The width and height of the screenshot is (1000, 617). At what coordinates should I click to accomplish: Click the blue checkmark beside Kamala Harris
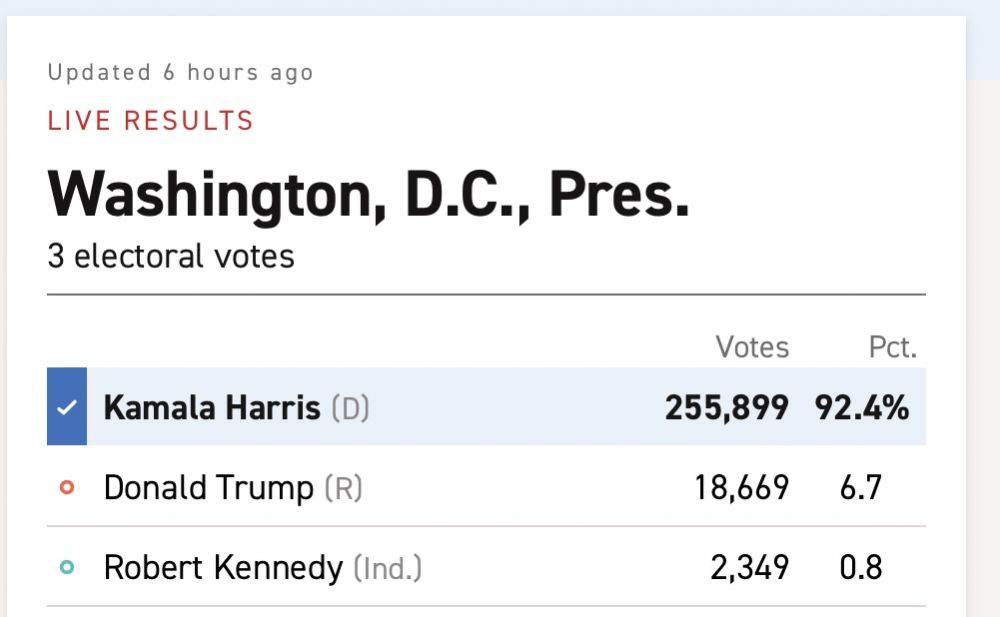coord(67,407)
